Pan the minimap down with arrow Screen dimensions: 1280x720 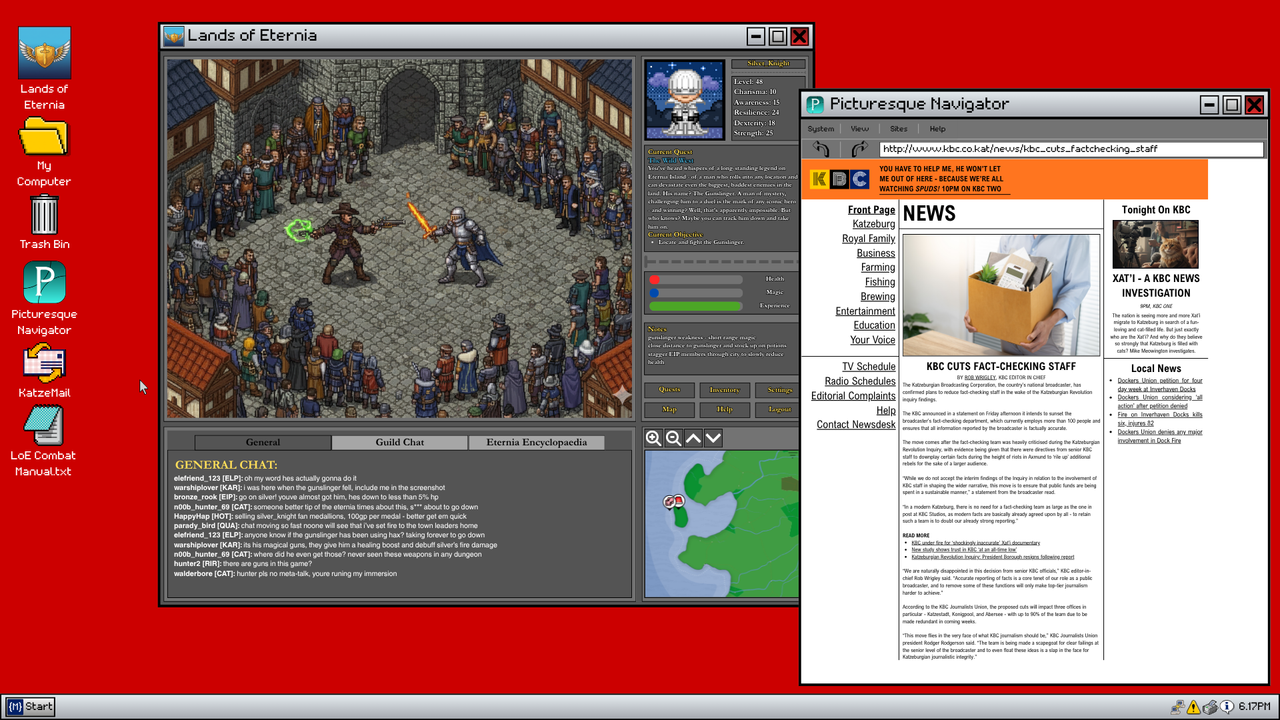[713, 438]
